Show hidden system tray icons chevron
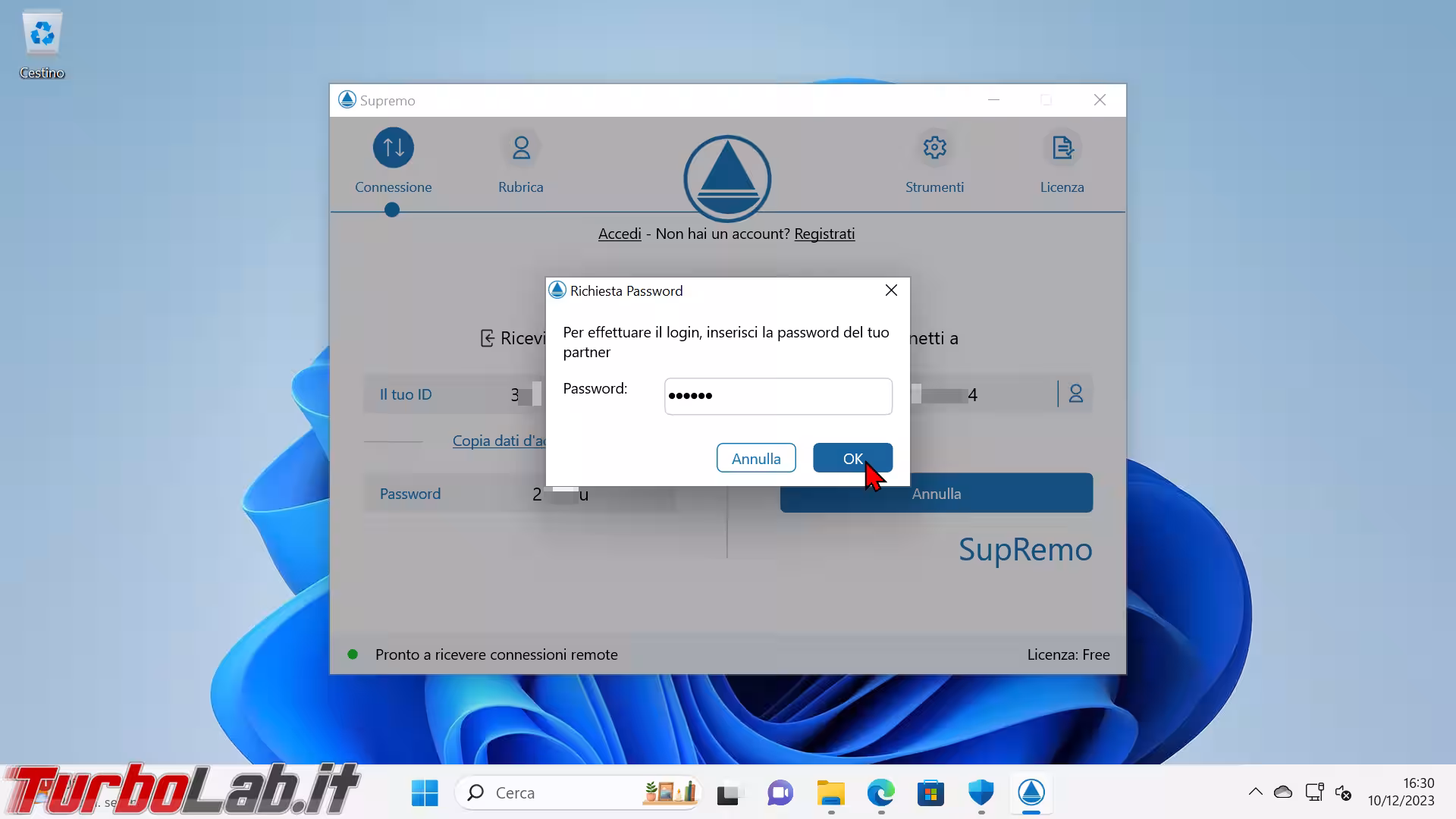This screenshot has height=819, width=1456. pos(1255,792)
